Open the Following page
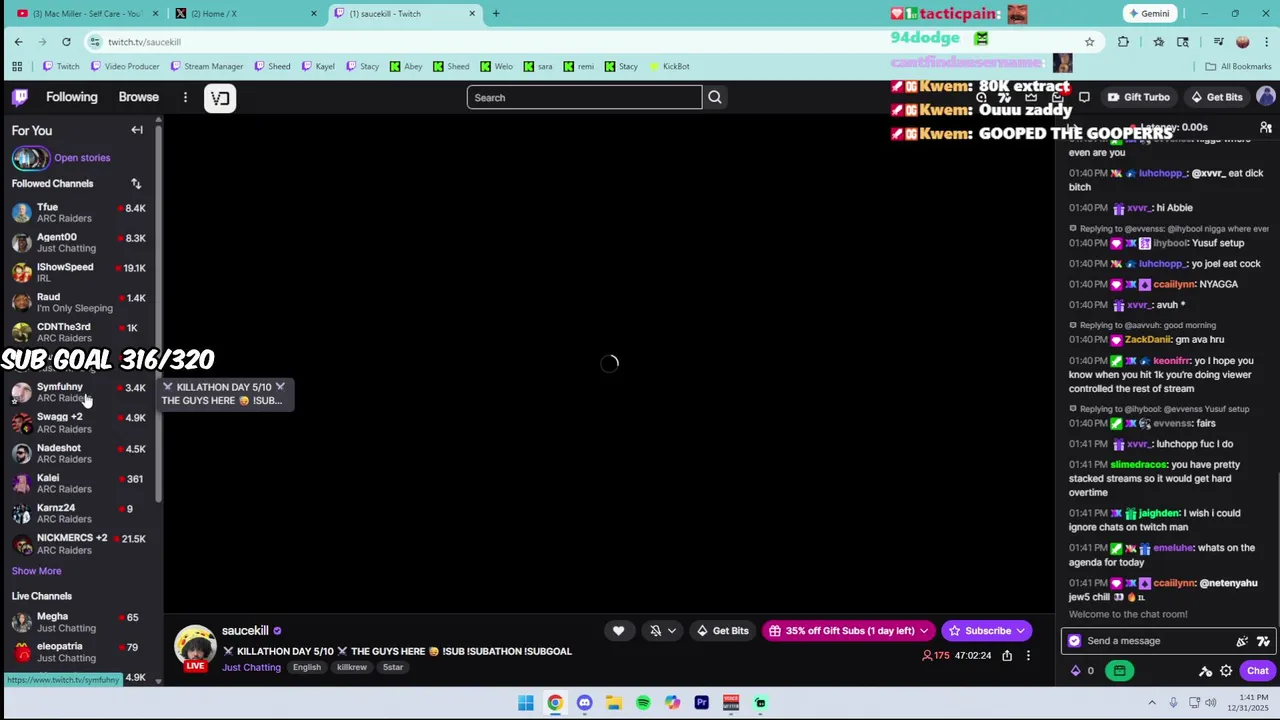Screen dimensions: 1280x720 pos(71,97)
